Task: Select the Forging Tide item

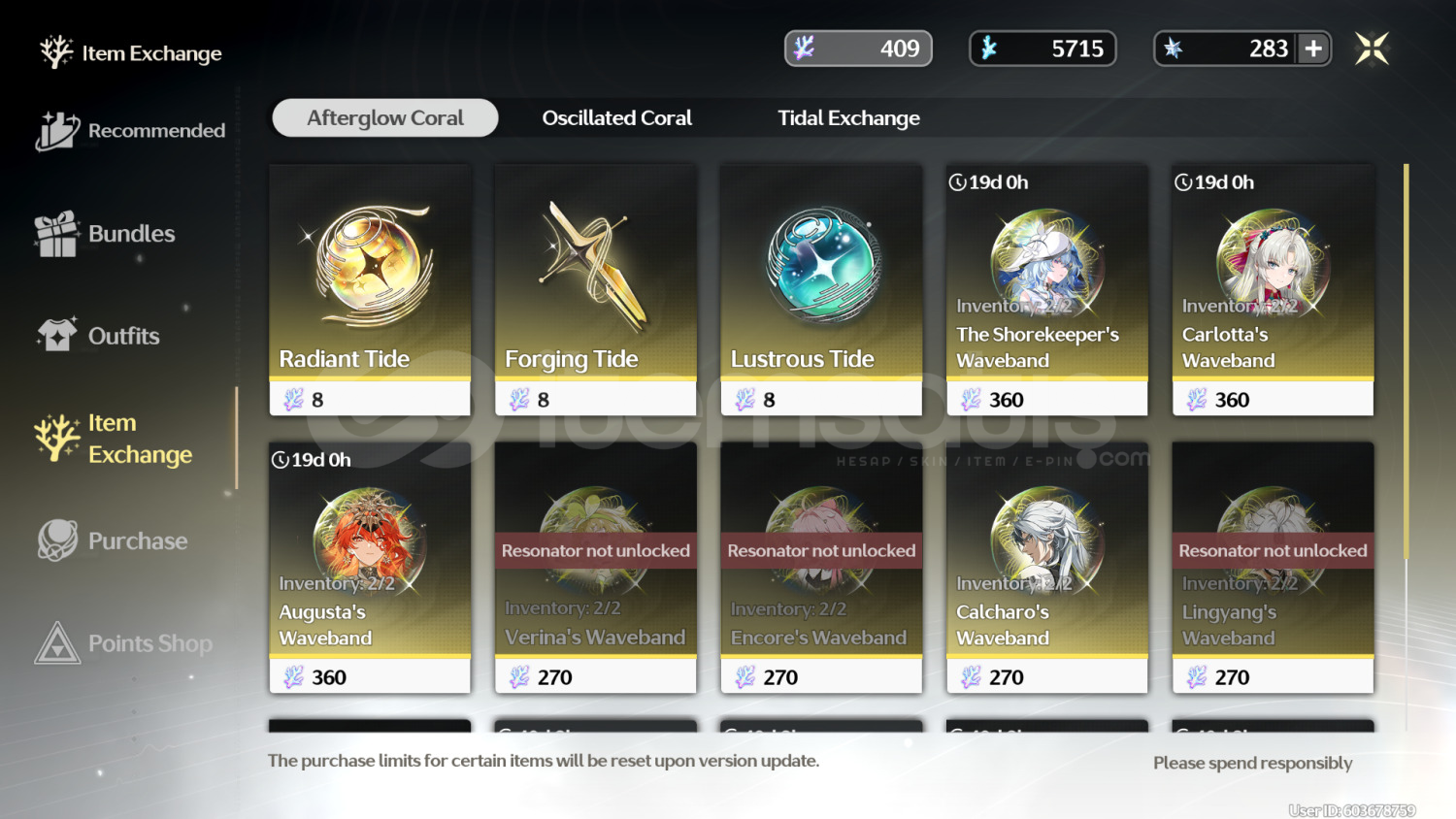Action: coord(596,290)
